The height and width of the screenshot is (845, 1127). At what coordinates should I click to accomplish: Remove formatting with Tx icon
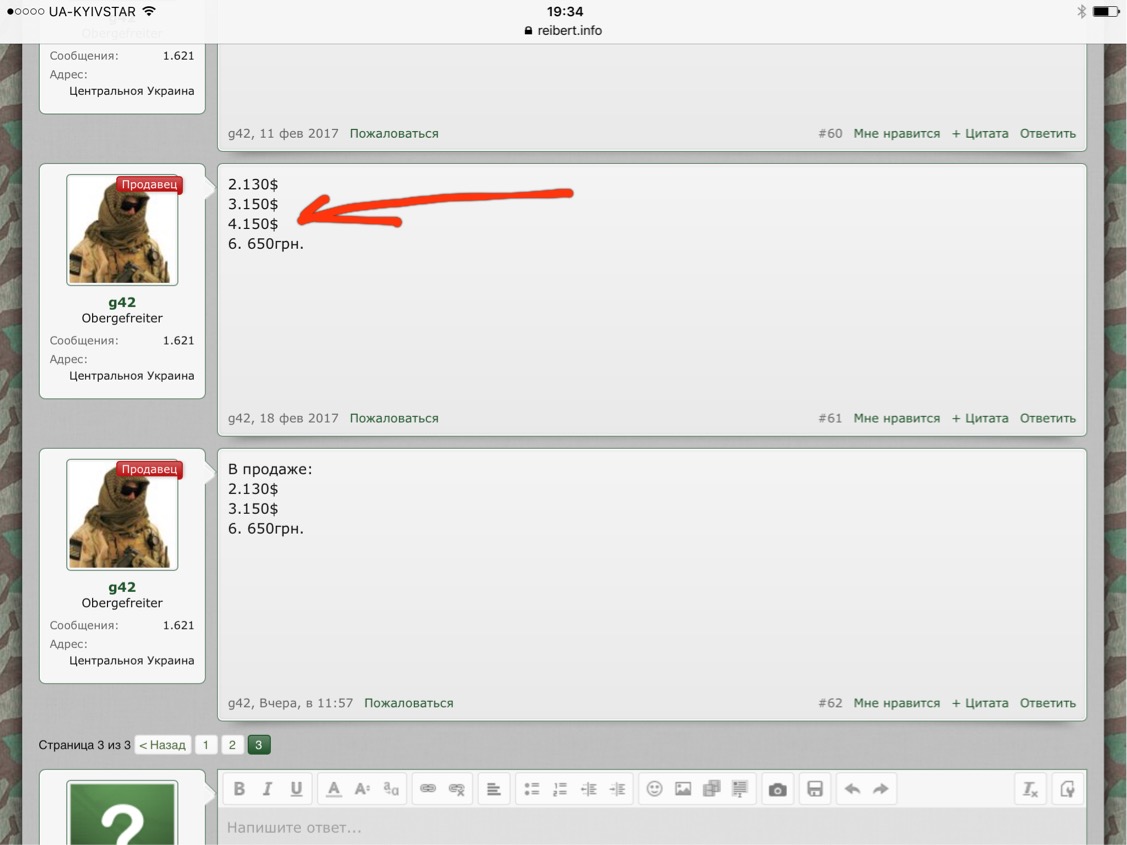(1030, 789)
